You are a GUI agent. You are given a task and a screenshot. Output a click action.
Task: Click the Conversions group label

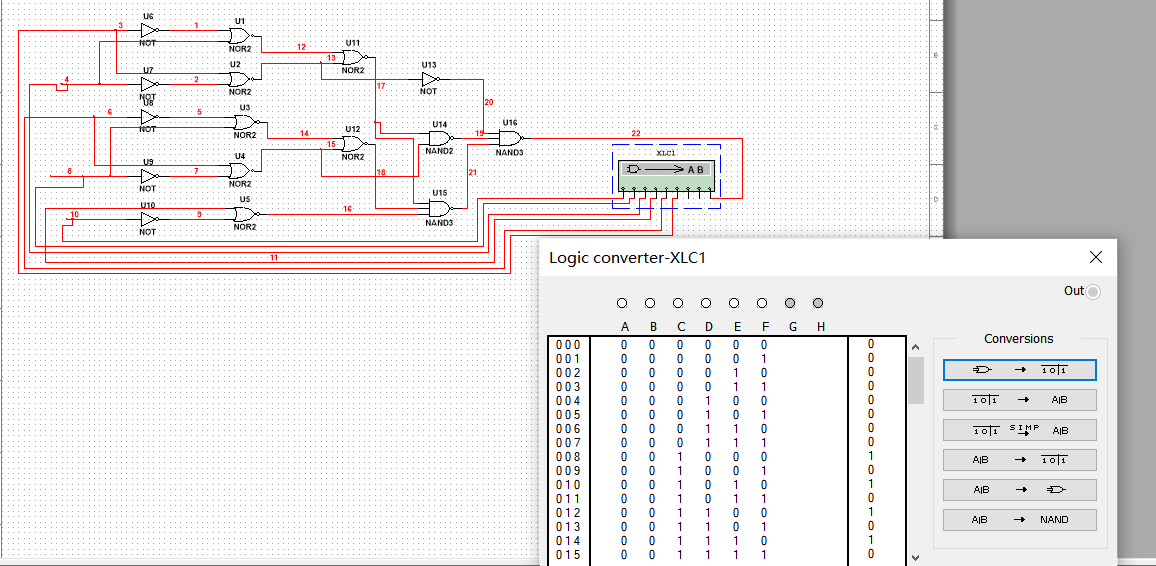tap(1018, 339)
